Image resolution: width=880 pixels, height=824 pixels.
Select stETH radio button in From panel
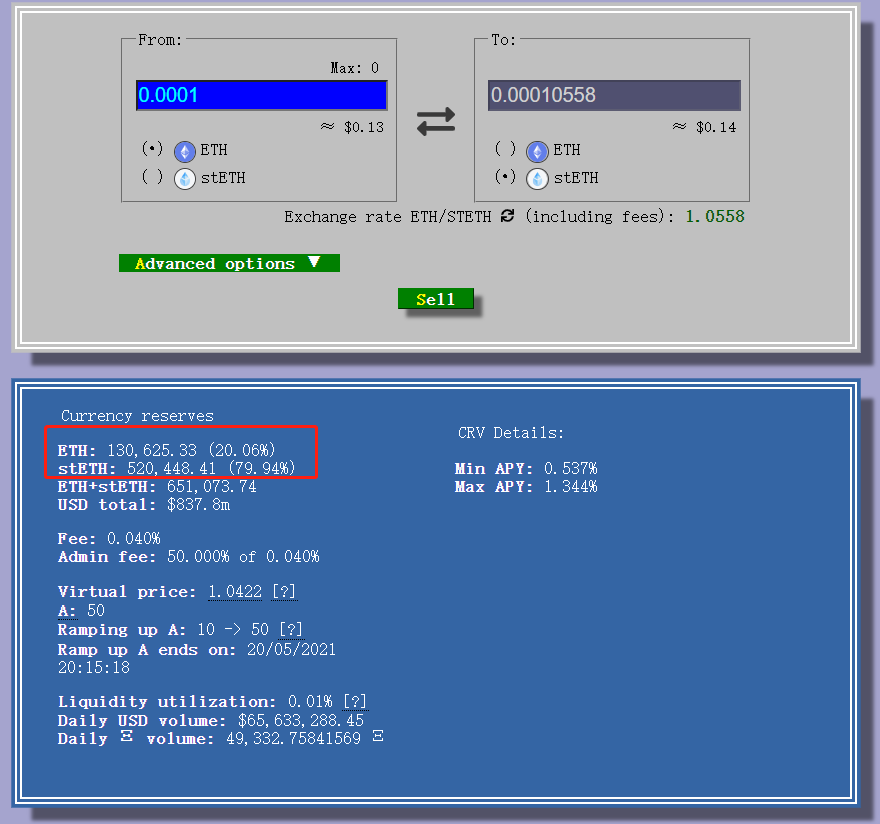coord(152,177)
